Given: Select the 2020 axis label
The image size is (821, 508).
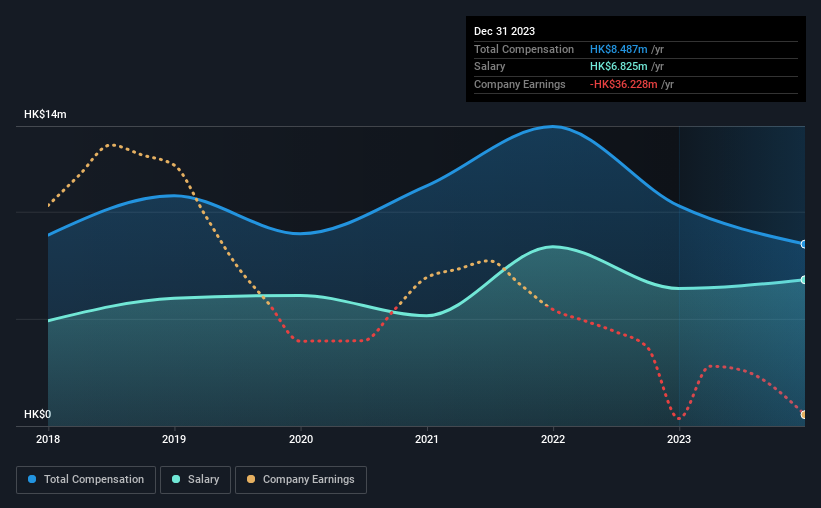Looking at the screenshot, I should pyautogui.click(x=301, y=439).
